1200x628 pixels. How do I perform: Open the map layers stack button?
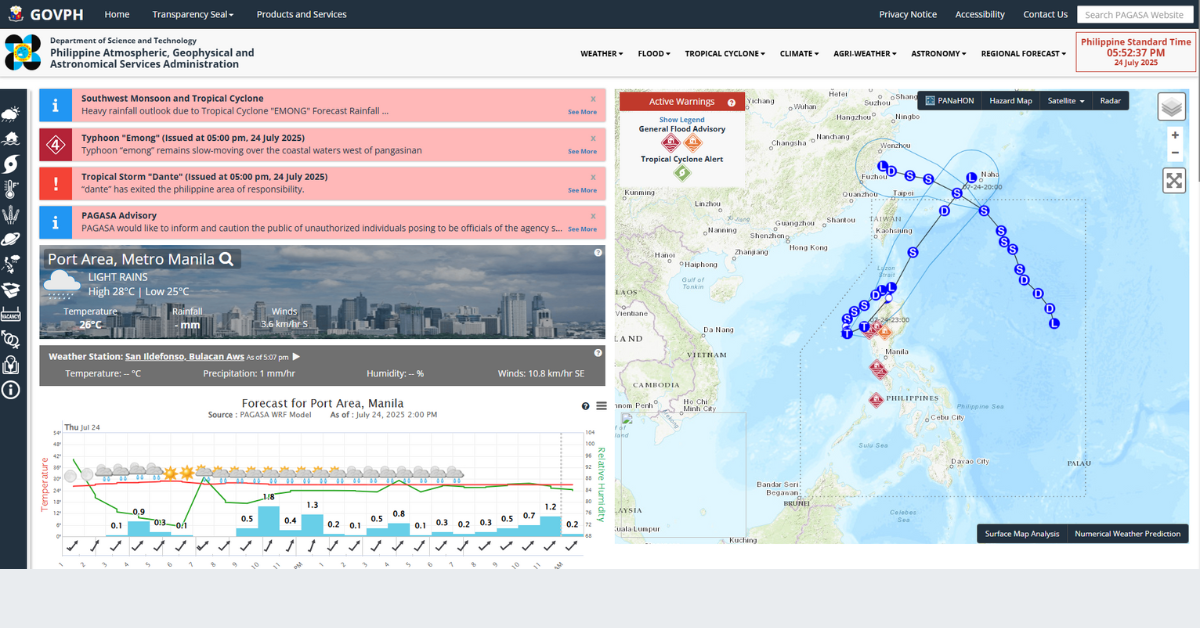tap(1172, 106)
